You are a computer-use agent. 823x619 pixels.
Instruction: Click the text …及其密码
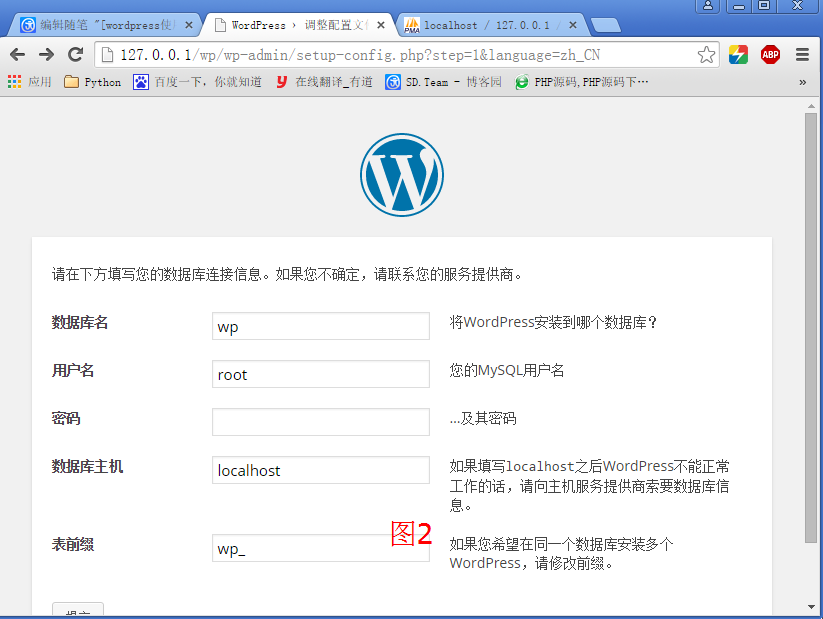pyautogui.click(x=483, y=418)
